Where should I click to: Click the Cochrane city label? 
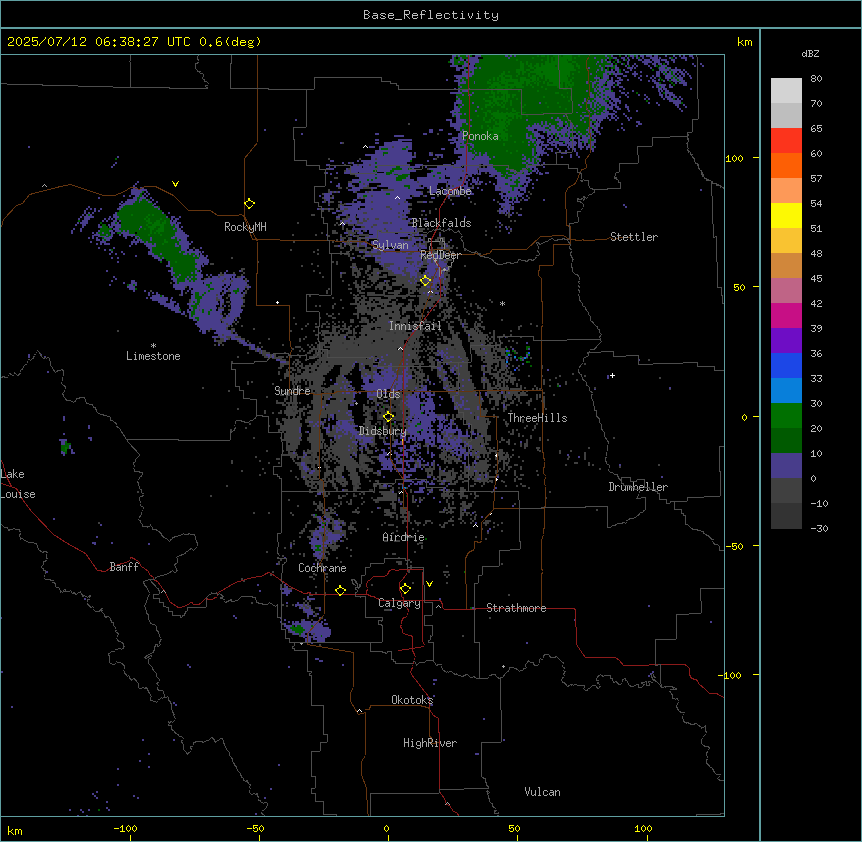[x=322, y=568]
